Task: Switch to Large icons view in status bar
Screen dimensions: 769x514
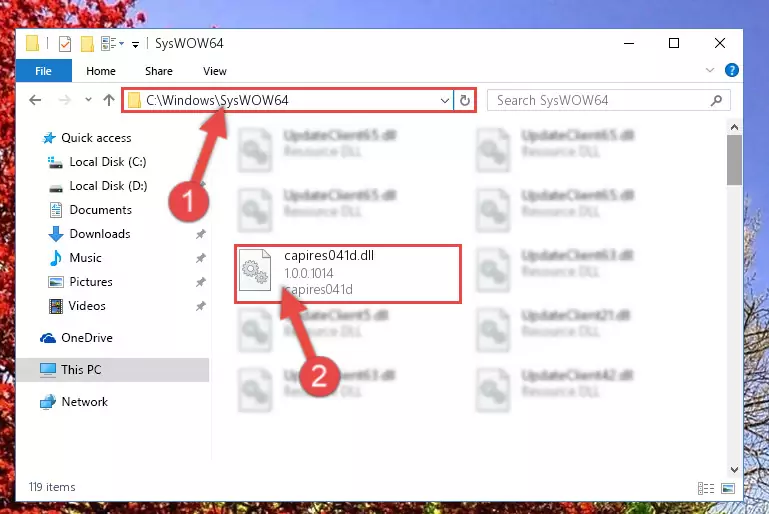Action: [728, 488]
